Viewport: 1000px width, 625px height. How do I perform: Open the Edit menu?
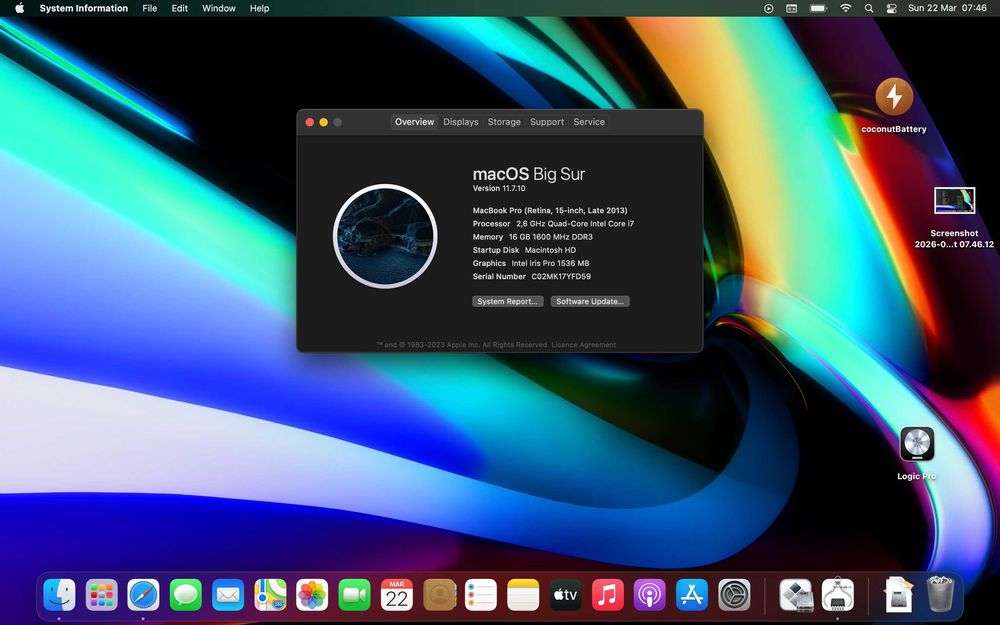pyautogui.click(x=180, y=8)
